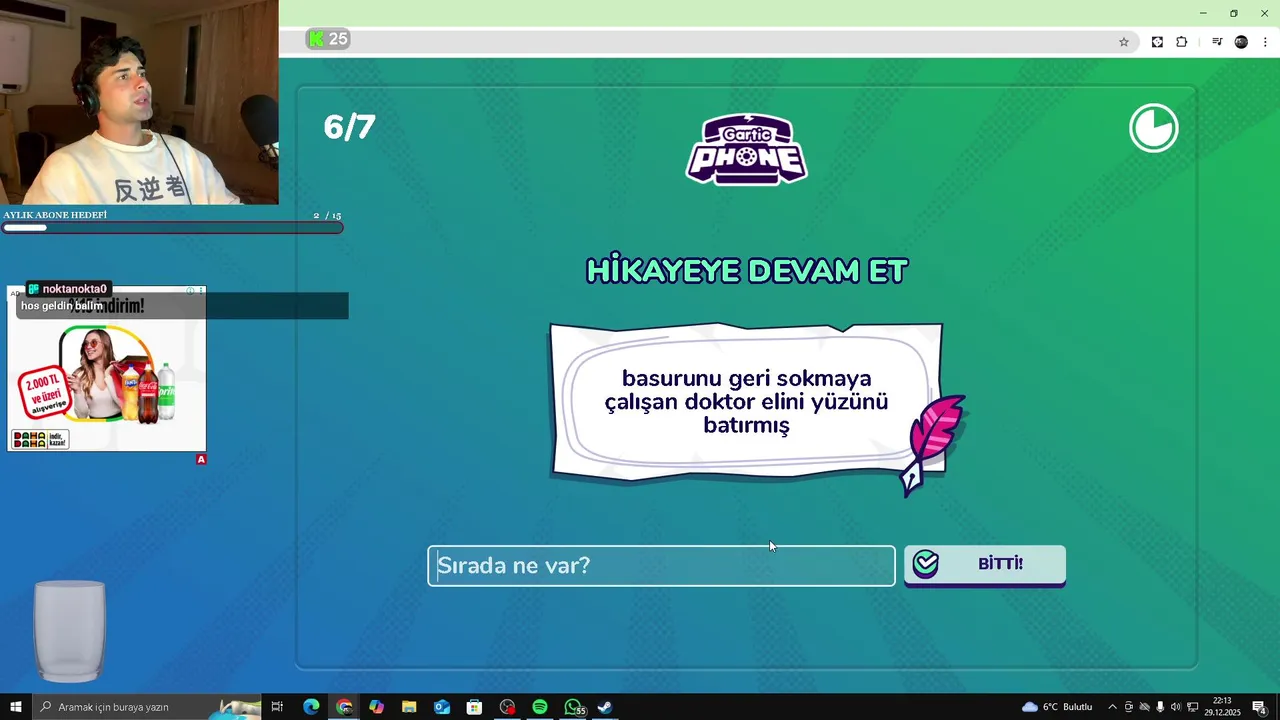
Task: Open the notification center with 4 alerts
Action: coord(1259,707)
